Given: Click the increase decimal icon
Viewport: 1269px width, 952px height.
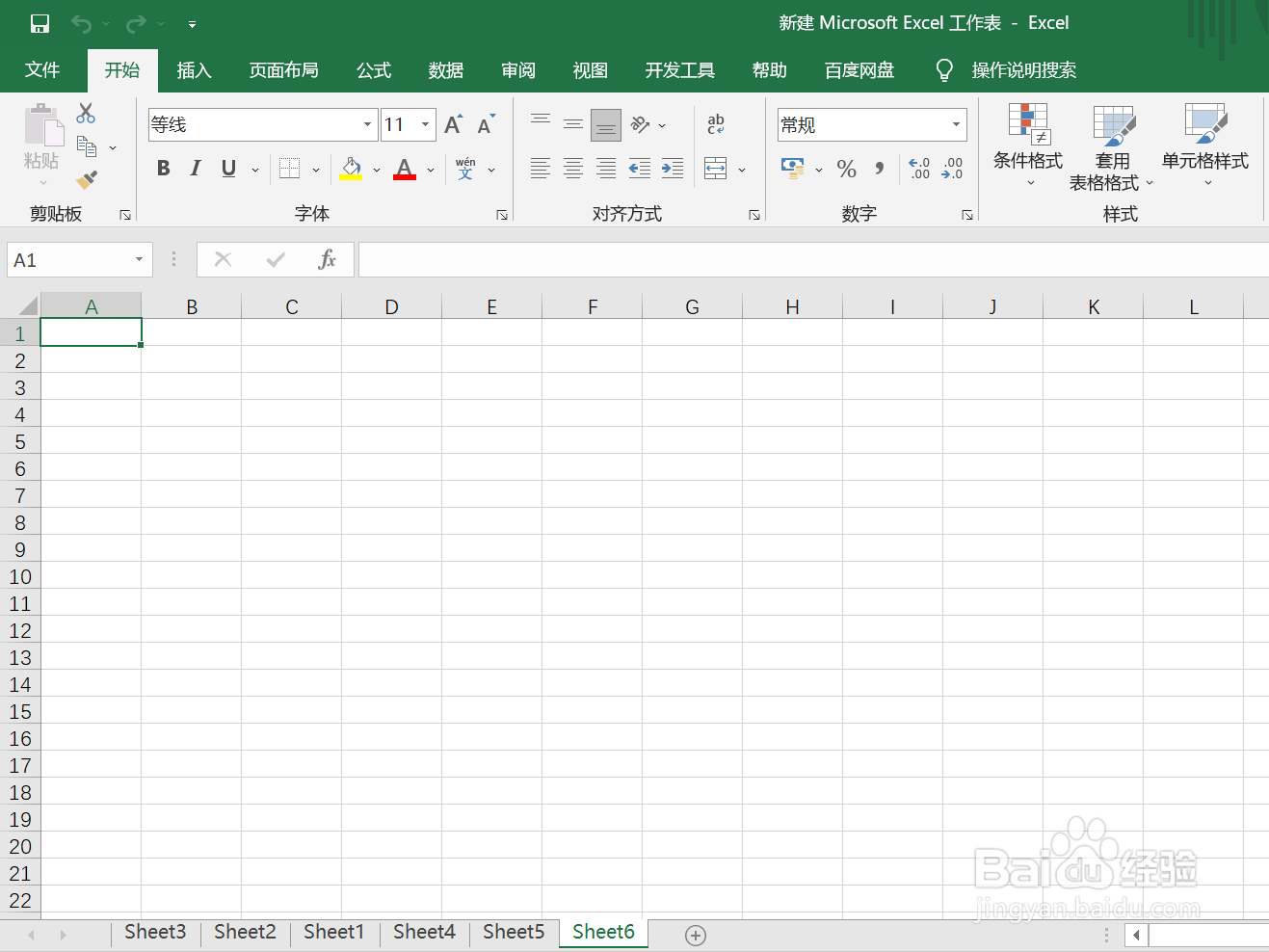Looking at the screenshot, I should point(919,169).
